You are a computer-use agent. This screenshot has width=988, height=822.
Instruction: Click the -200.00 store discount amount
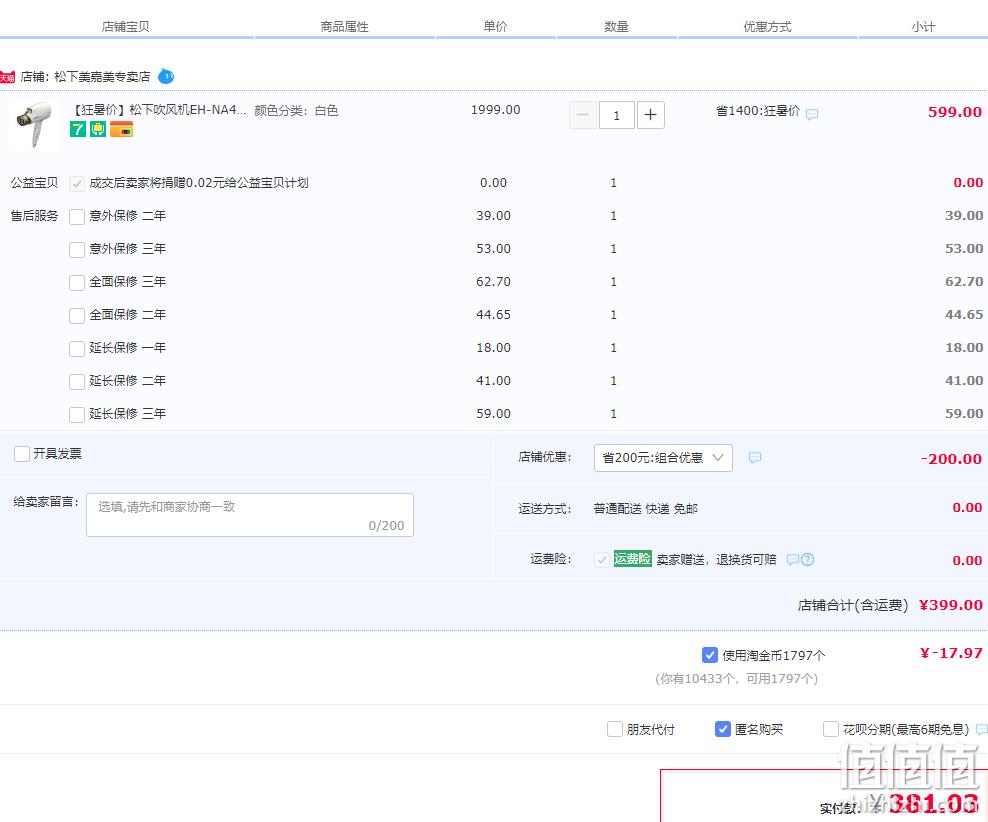[x=951, y=459]
